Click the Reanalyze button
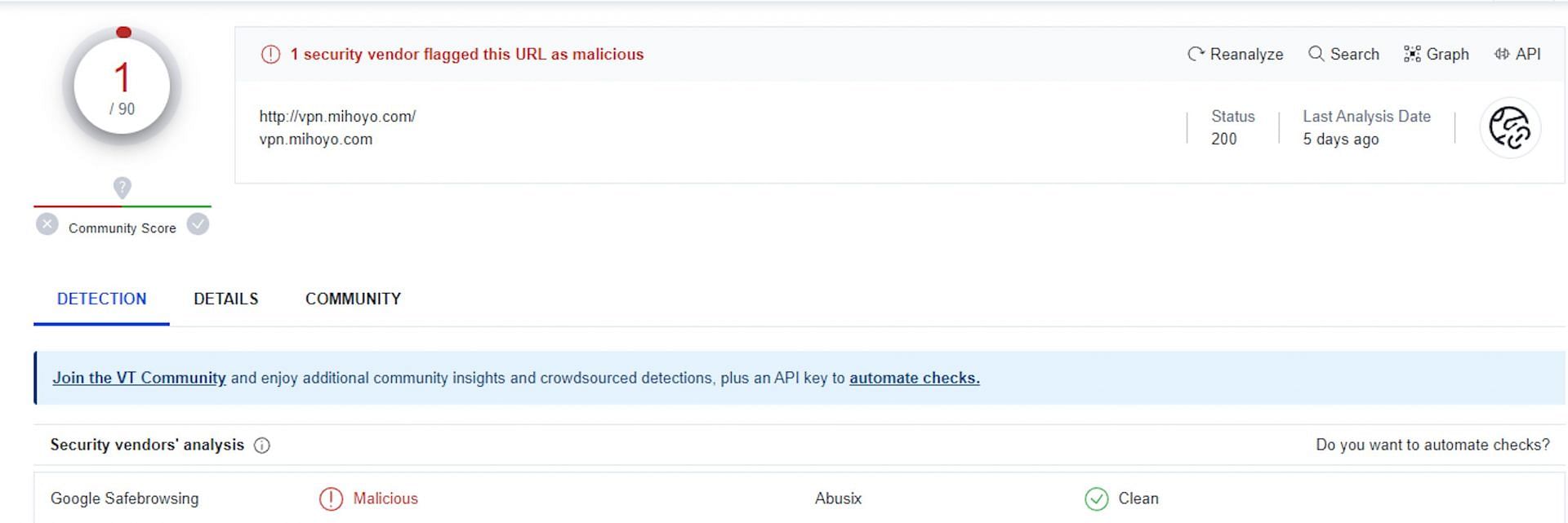 coord(1235,54)
